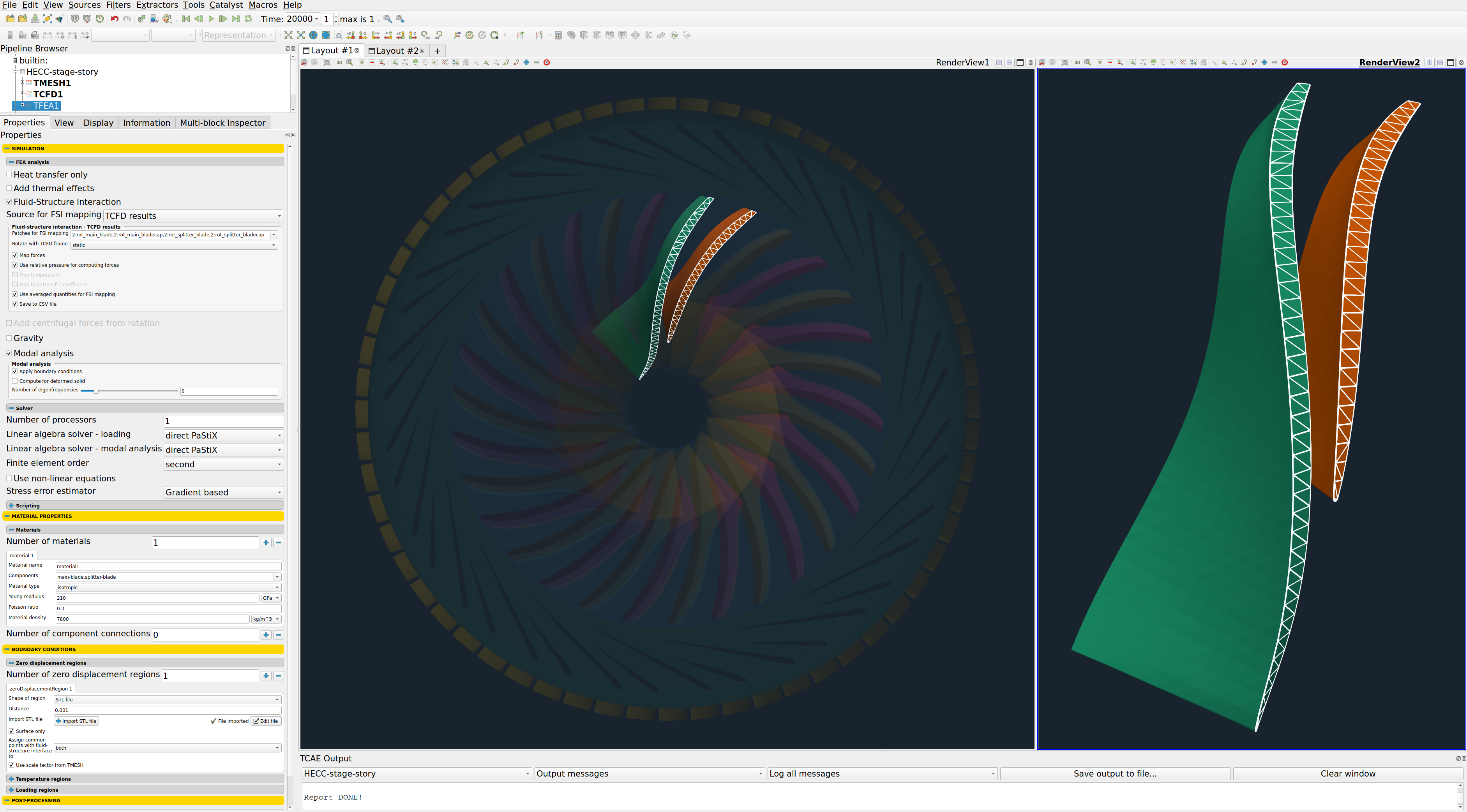The height and width of the screenshot is (812, 1467).
Task: Open Finite element order dropdown
Action: [223, 465]
